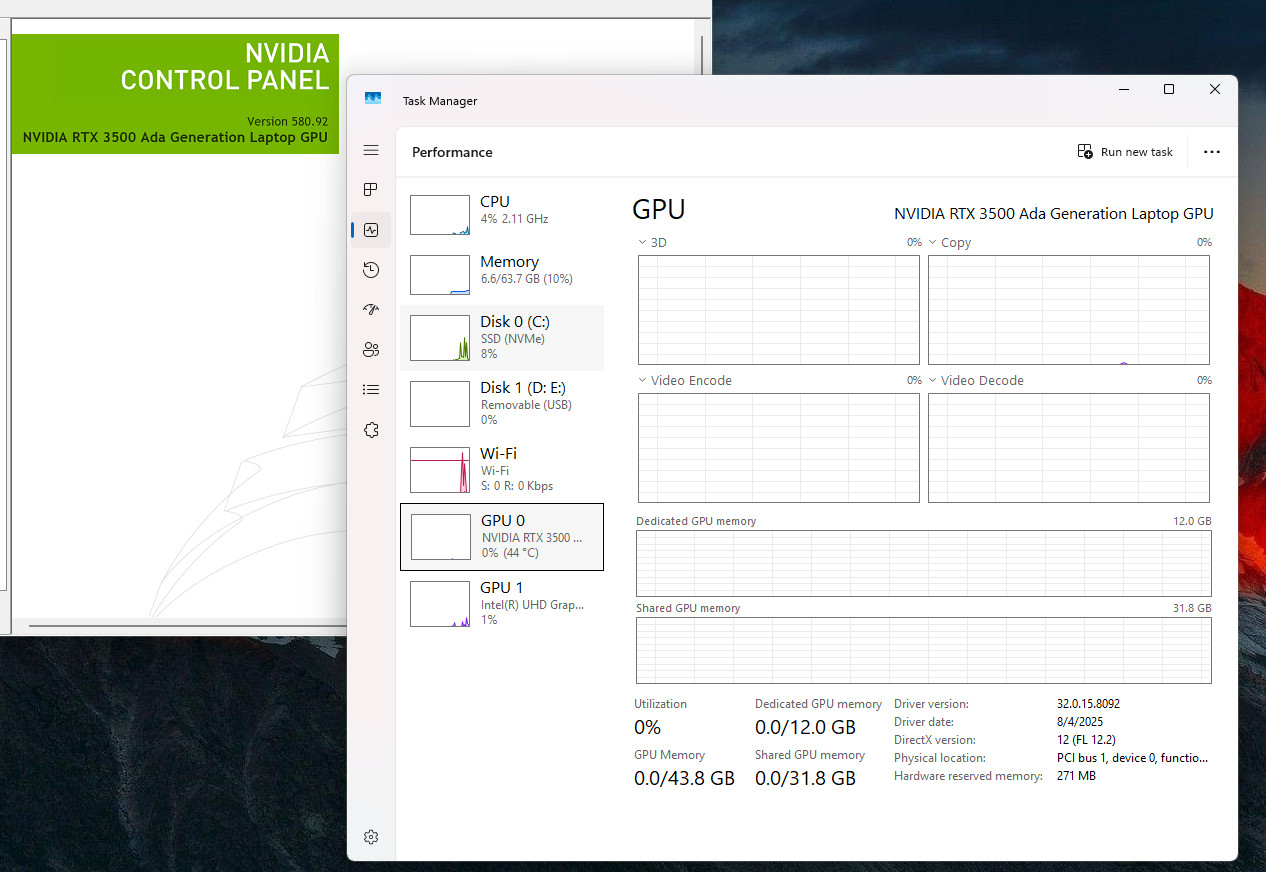The image size is (1266, 872).
Task: Click the Wi-Fi throughput mini graph thumbnail
Action: click(x=440, y=470)
